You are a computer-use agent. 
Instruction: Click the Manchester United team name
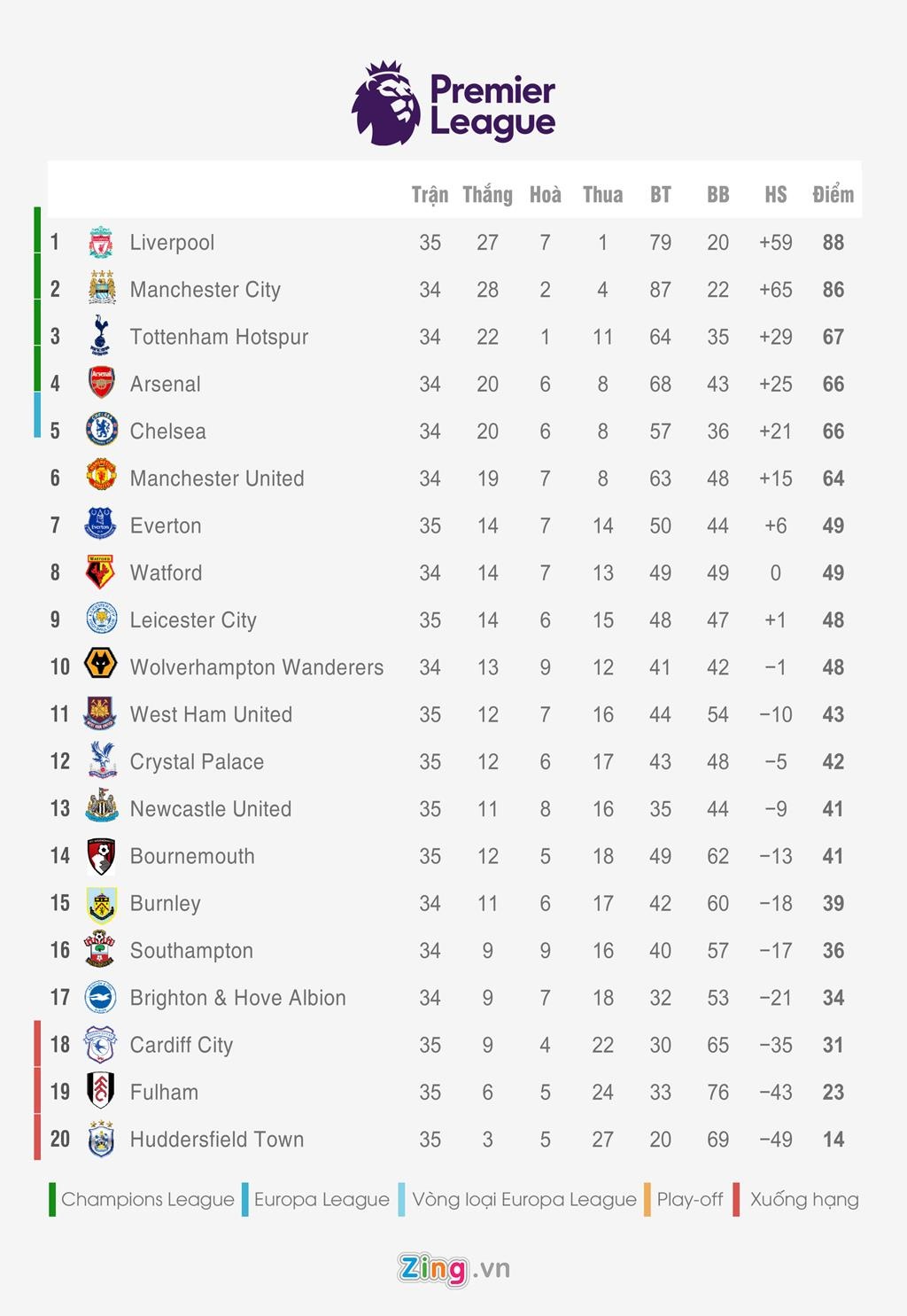click(x=217, y=479)
